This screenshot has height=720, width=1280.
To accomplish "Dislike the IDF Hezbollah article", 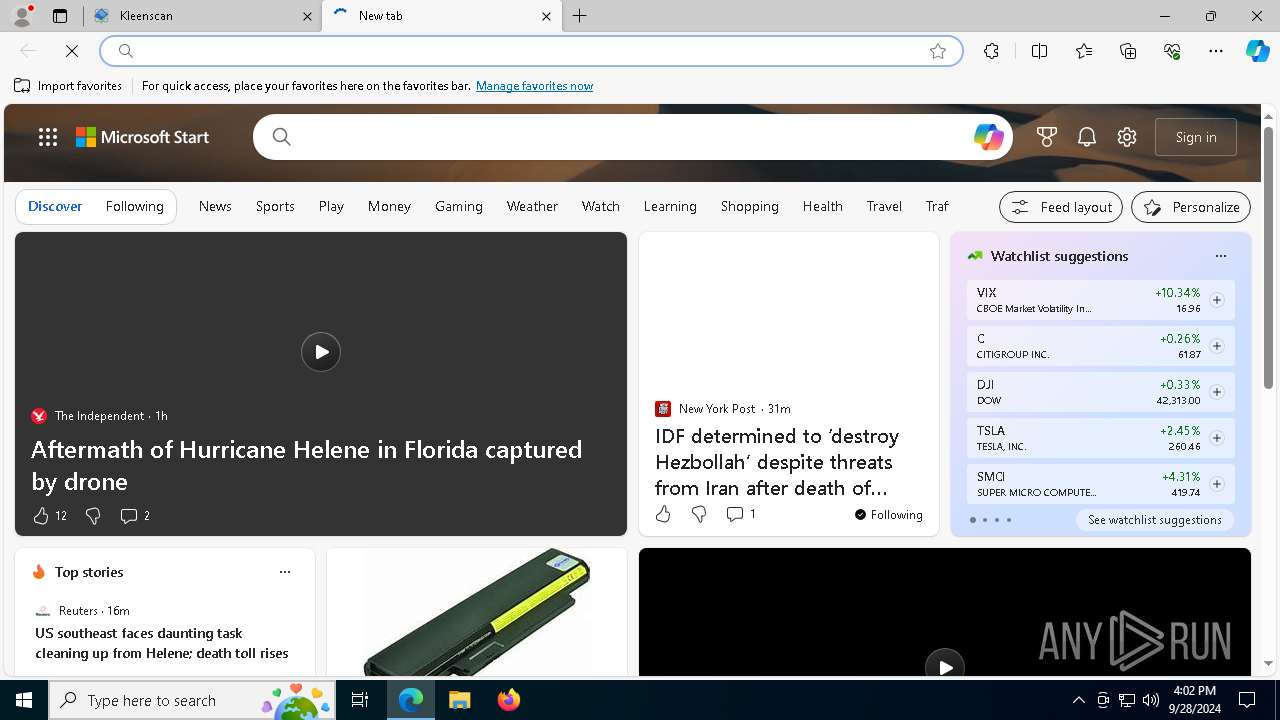I will 699,514.
